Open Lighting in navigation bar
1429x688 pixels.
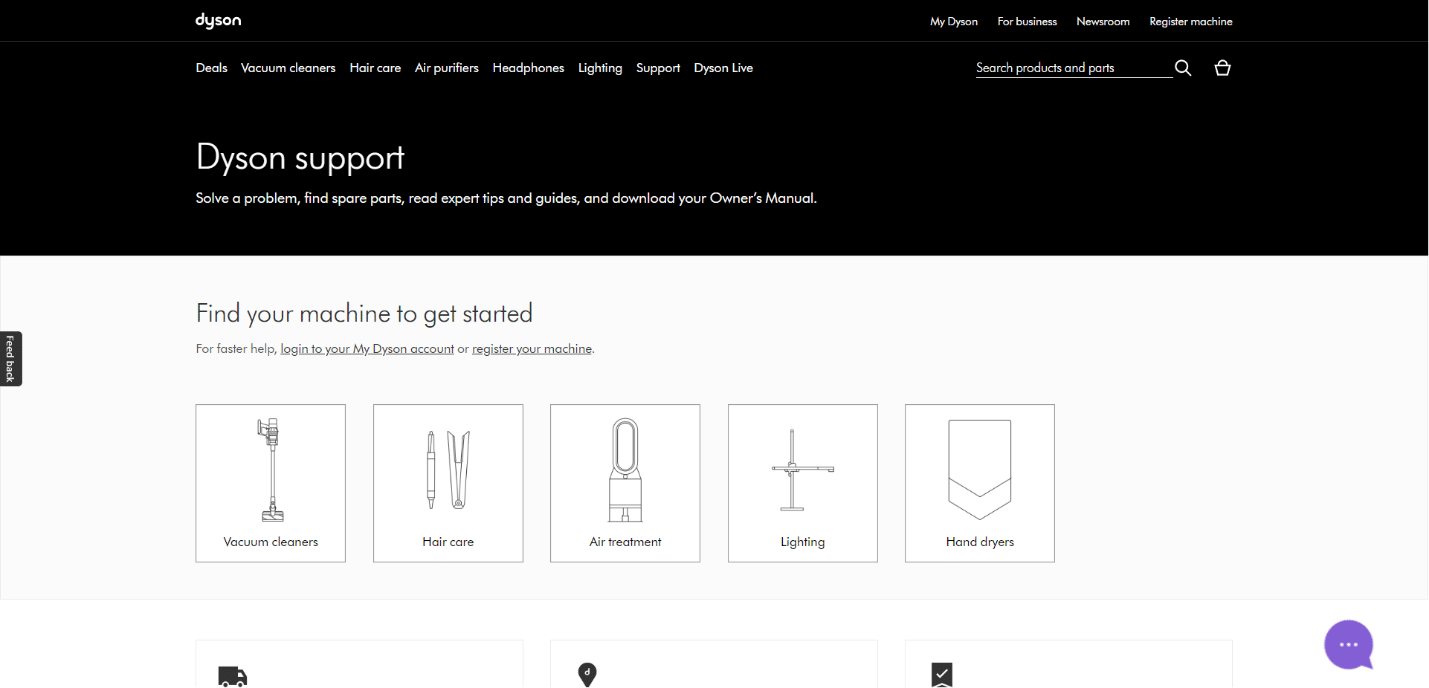click(600, 68)
